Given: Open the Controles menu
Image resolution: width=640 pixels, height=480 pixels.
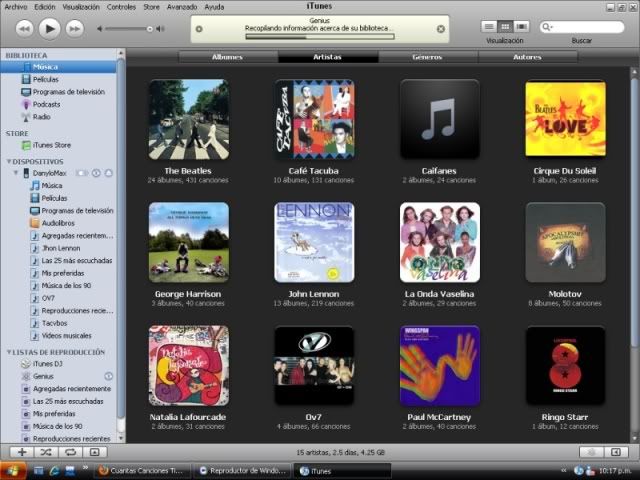Looking at the screenshot, I should (121, 7).
